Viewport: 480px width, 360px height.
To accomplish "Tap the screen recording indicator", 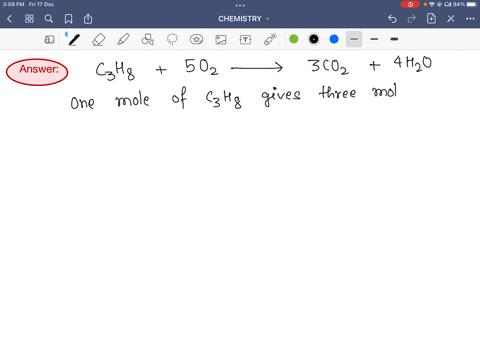I will [410, 4].
